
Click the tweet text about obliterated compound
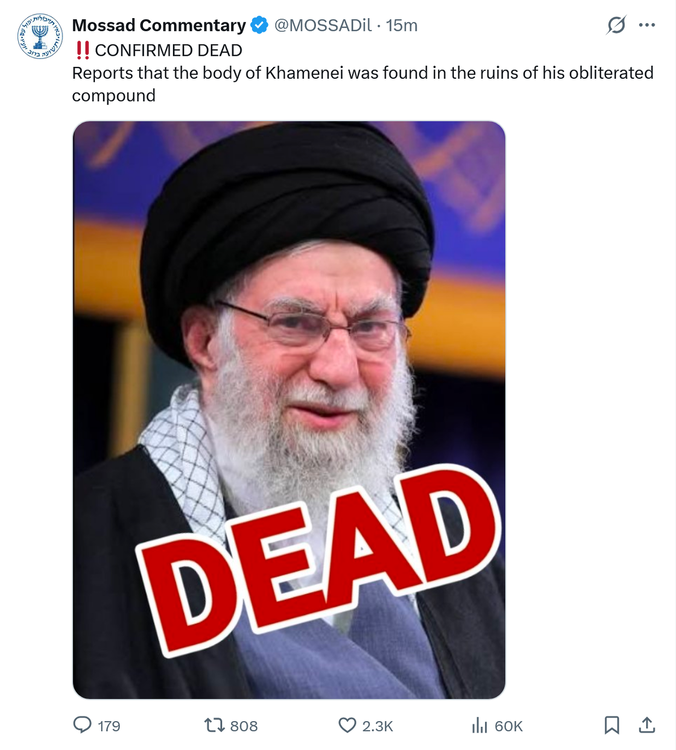coord(363,84)
